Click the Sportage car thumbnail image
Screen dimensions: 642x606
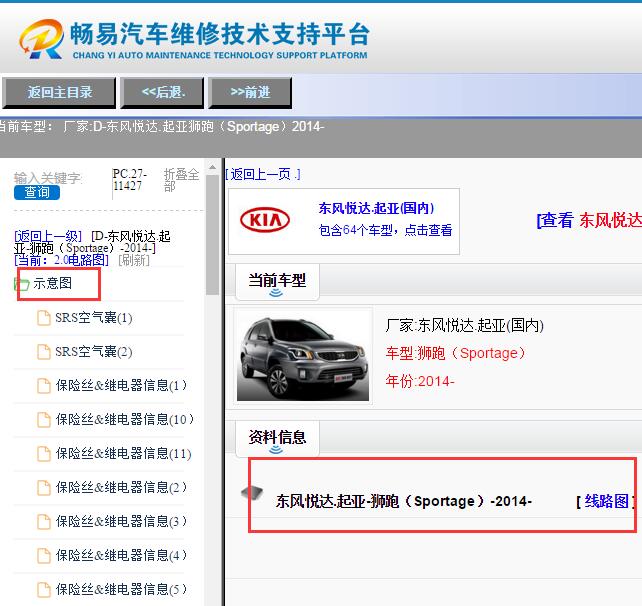[303, 356]
